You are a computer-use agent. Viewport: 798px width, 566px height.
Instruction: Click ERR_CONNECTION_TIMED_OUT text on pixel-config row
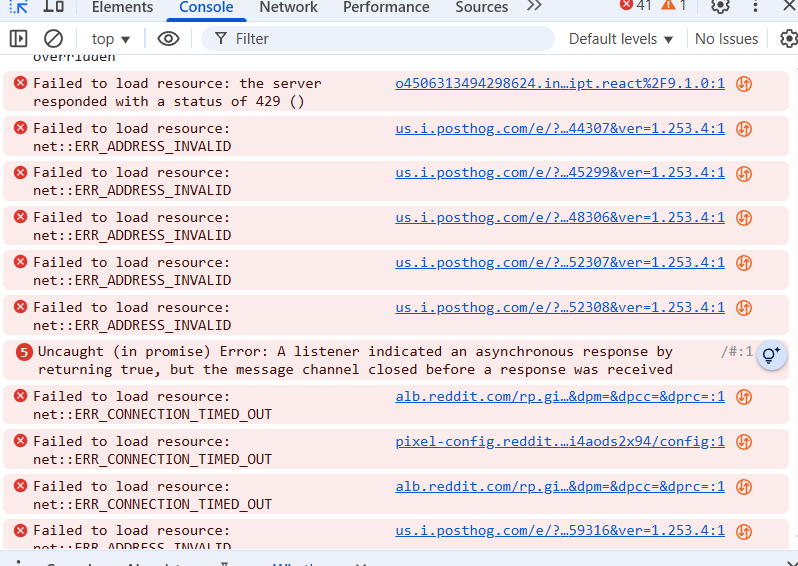click(x=152, y=459)
